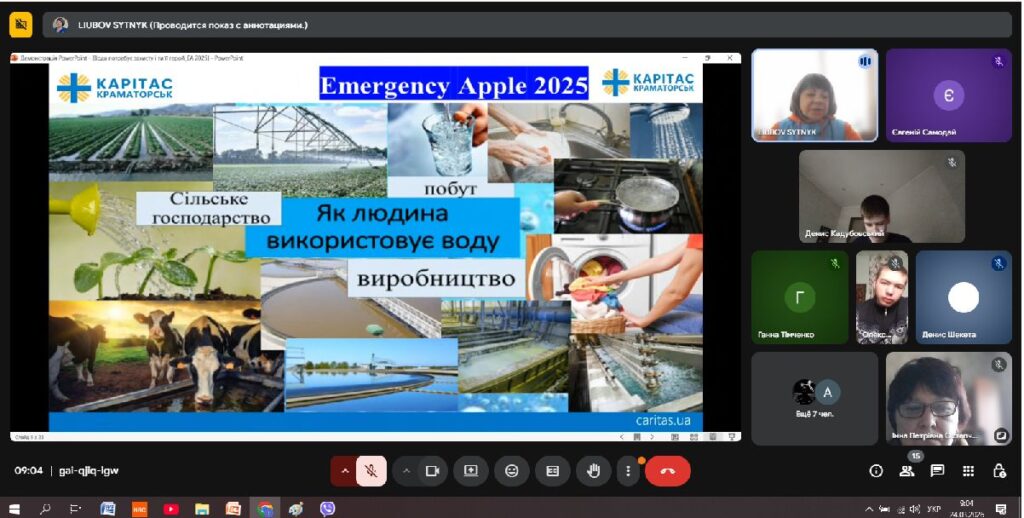Select LIUBOV SYTNYK video tile
The height and width of the screenshot is (518, 1024).
point(814,95)
